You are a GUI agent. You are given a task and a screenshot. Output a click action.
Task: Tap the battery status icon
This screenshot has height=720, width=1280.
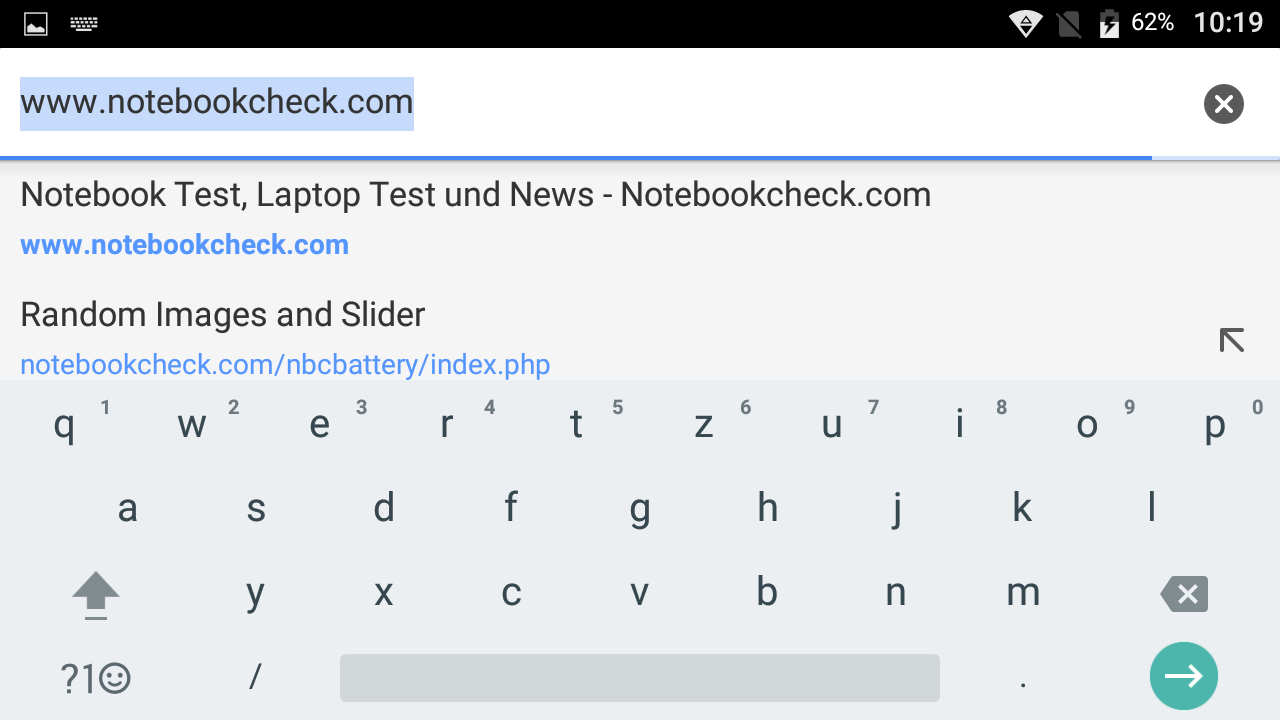(1108, 24)
